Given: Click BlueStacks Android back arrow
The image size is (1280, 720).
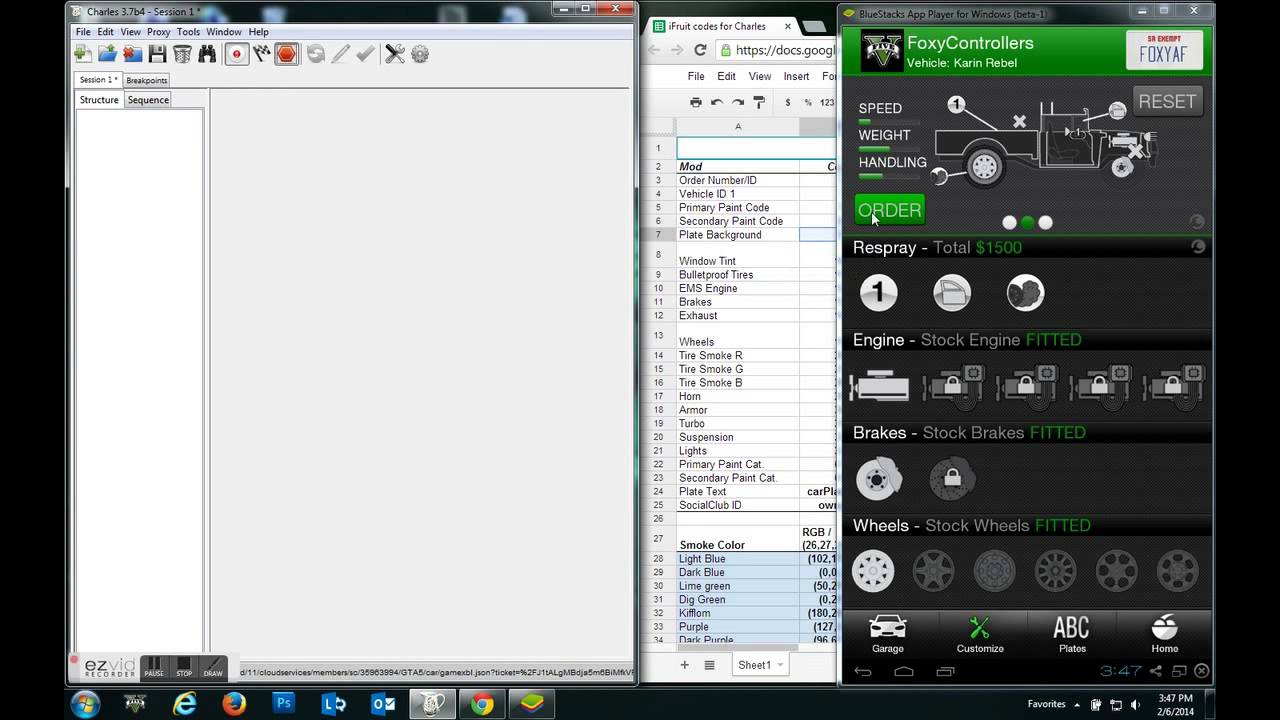Looking at the screenshot, I should (862, 671).
